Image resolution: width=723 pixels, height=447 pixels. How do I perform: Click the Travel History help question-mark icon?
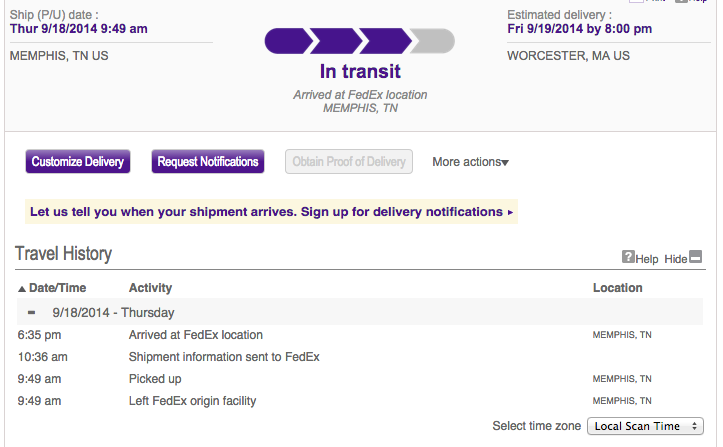click(628, 257)
